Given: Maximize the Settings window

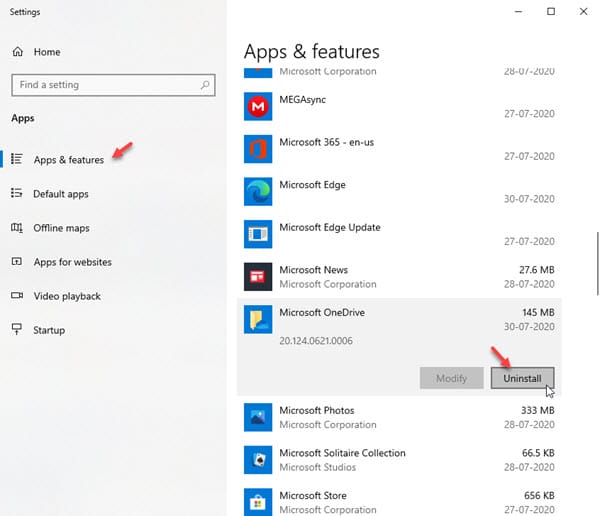Looking at the screenshot, I should point(551,11).
